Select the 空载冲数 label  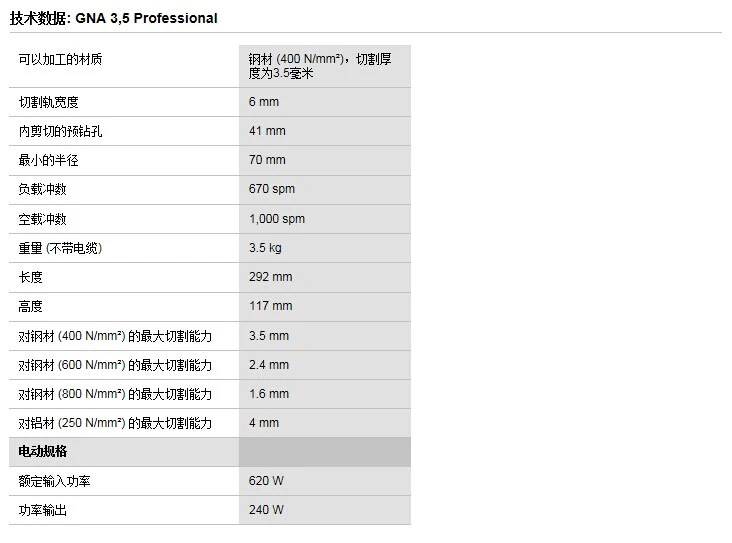(43, 219)
